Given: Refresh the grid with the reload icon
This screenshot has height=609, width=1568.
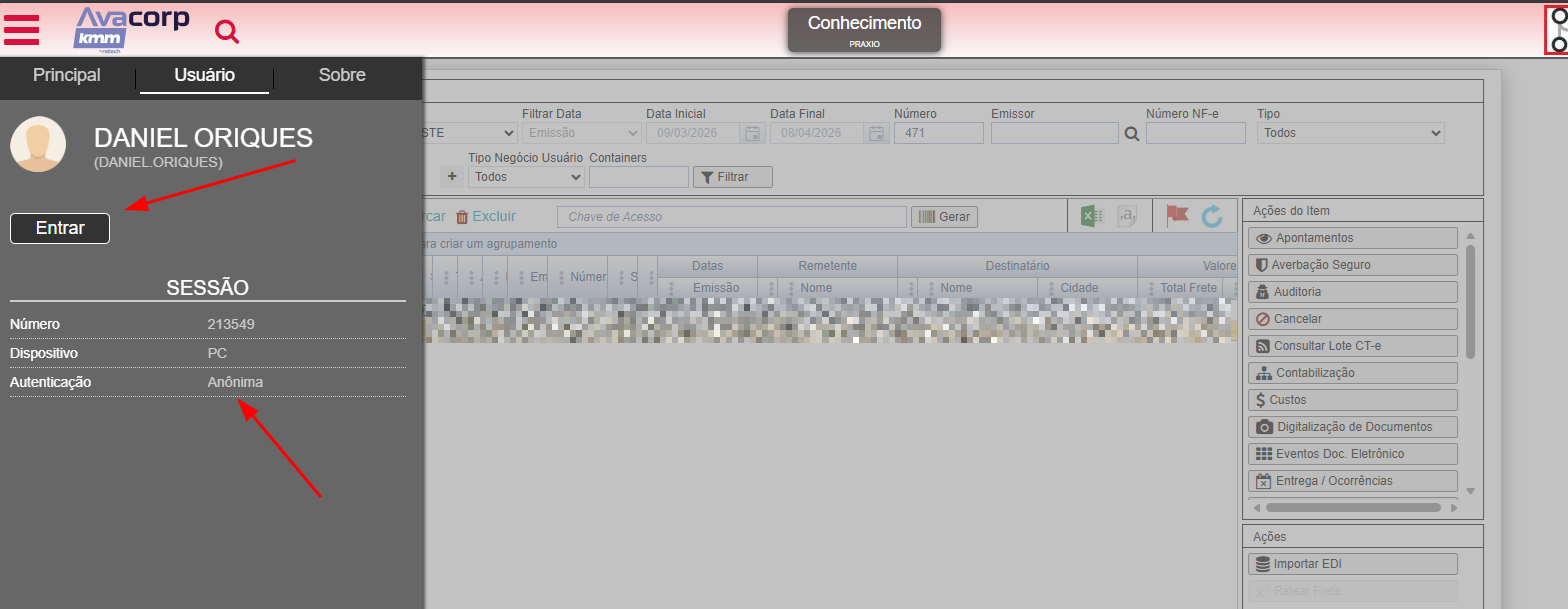Looking at the screenshot, I should (1212, 216).
